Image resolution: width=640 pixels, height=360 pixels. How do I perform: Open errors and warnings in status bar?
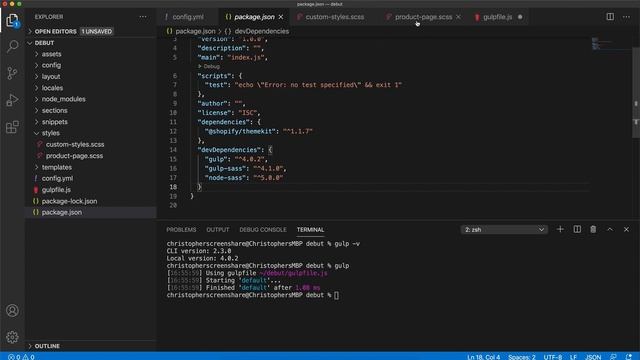tap(21, 357)
